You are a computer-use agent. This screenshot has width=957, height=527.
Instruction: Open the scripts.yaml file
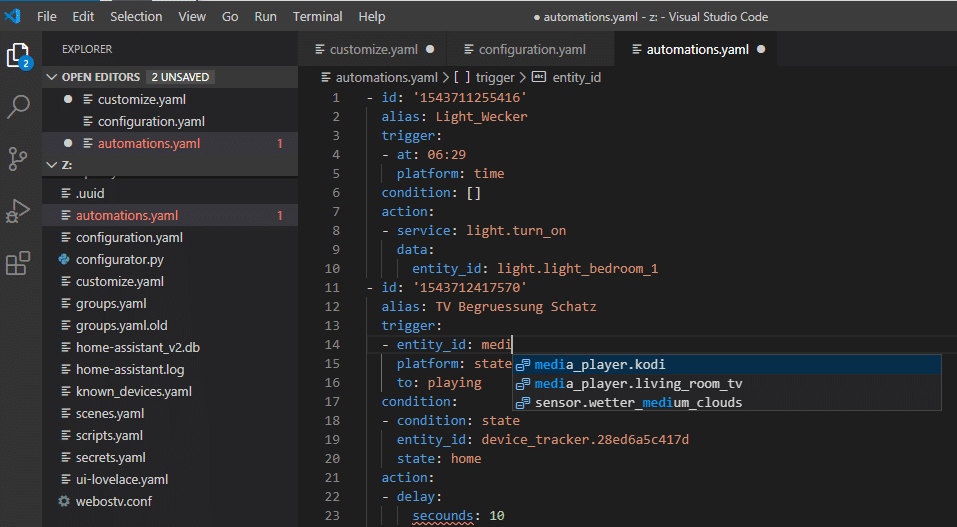pyautogui.click(x=170, y=435)
